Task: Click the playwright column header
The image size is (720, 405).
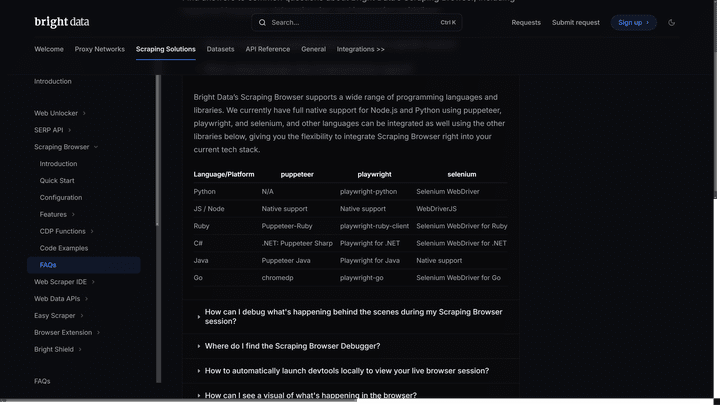Action: 374,174
